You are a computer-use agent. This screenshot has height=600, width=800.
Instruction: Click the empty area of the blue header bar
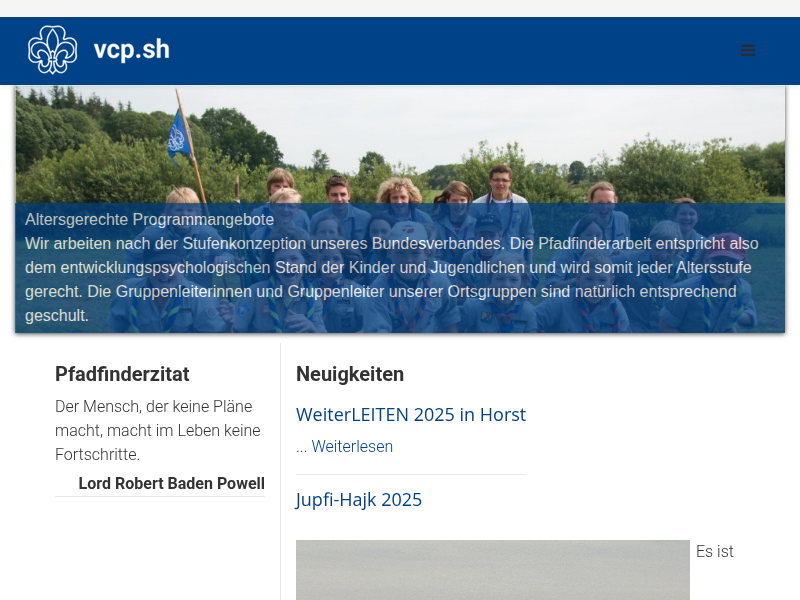tap(450, 50)
